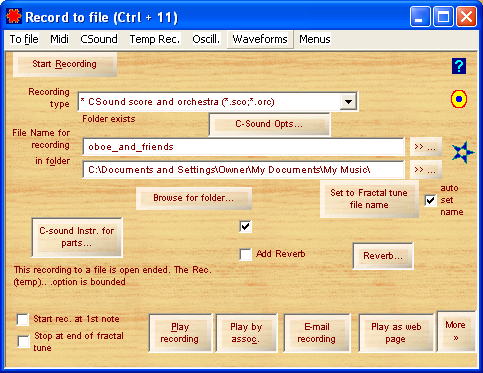Click the >> button beside folder path field
The width and height of the screenshot is (483, 373).
pos(426,170)
